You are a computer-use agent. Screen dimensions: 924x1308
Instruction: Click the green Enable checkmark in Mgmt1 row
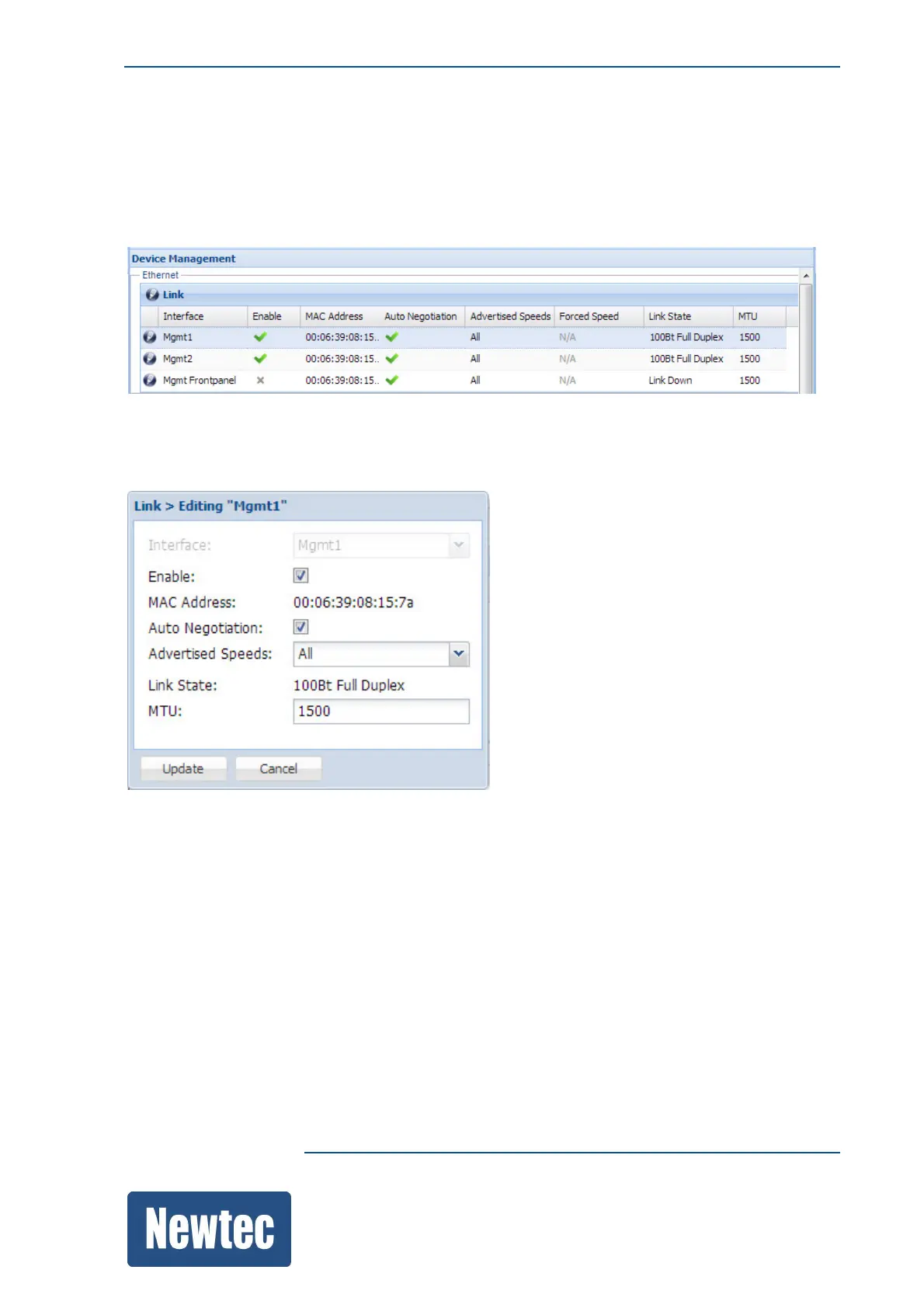click(x=260, y=337)
